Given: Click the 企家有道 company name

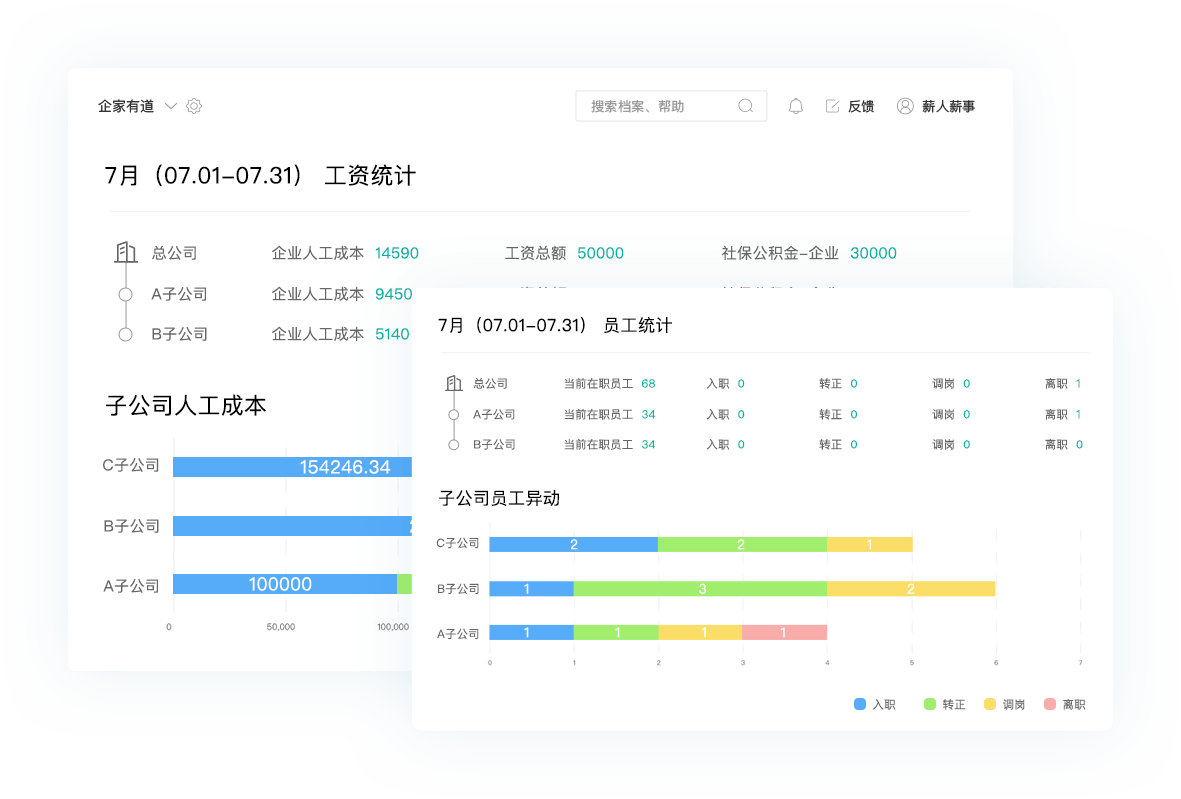Looking at the screenshot, I should coord(126,106).
